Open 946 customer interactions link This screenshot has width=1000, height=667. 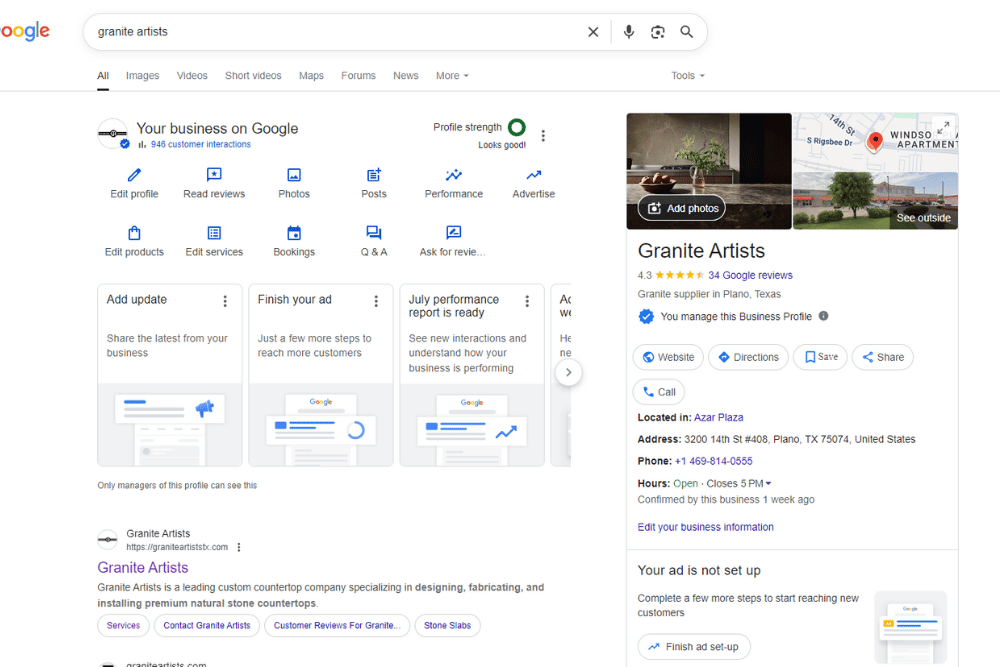201,145
